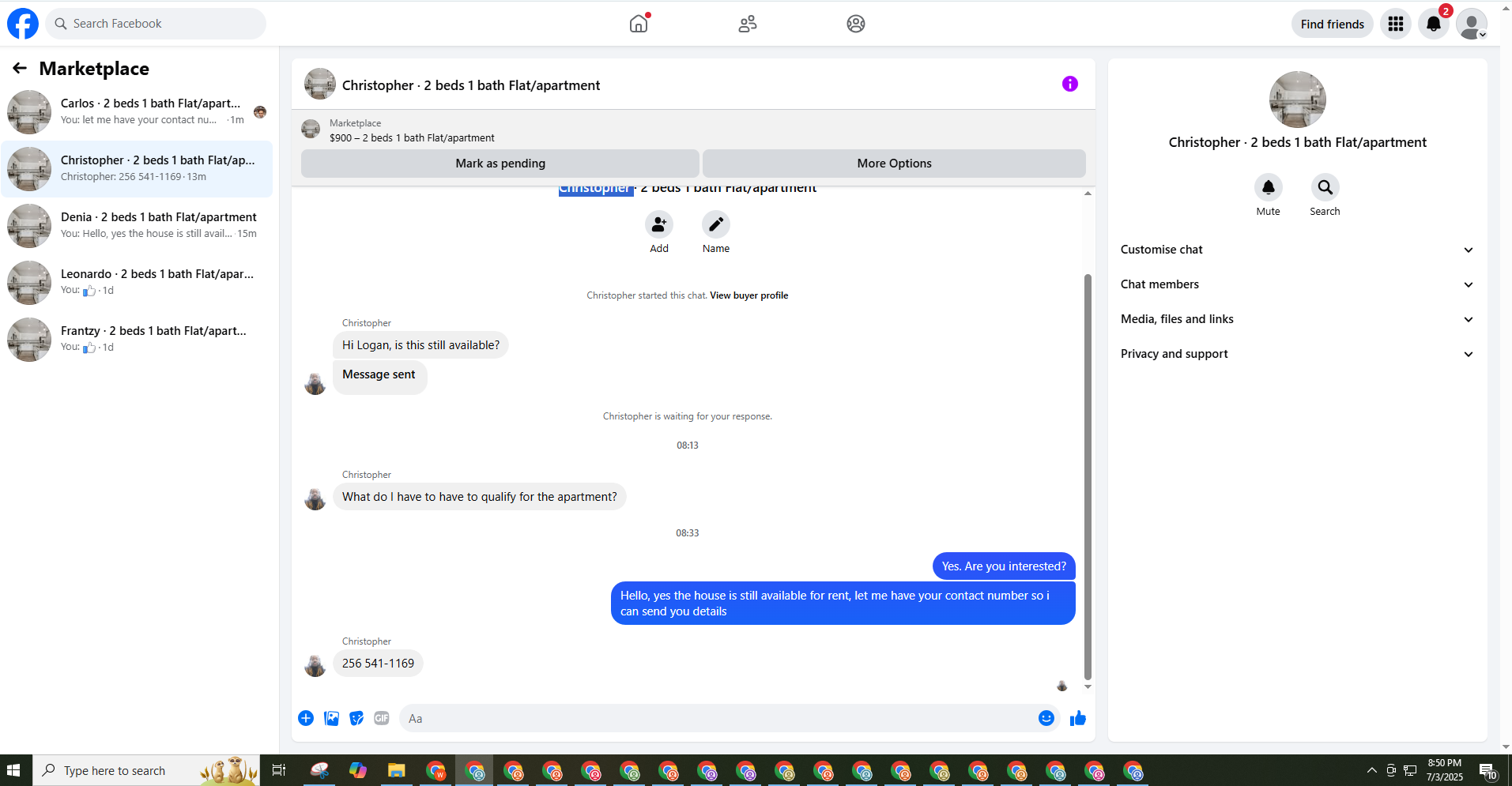
Task: Open Leonardo conversation
Action: (x=137, y=283)
